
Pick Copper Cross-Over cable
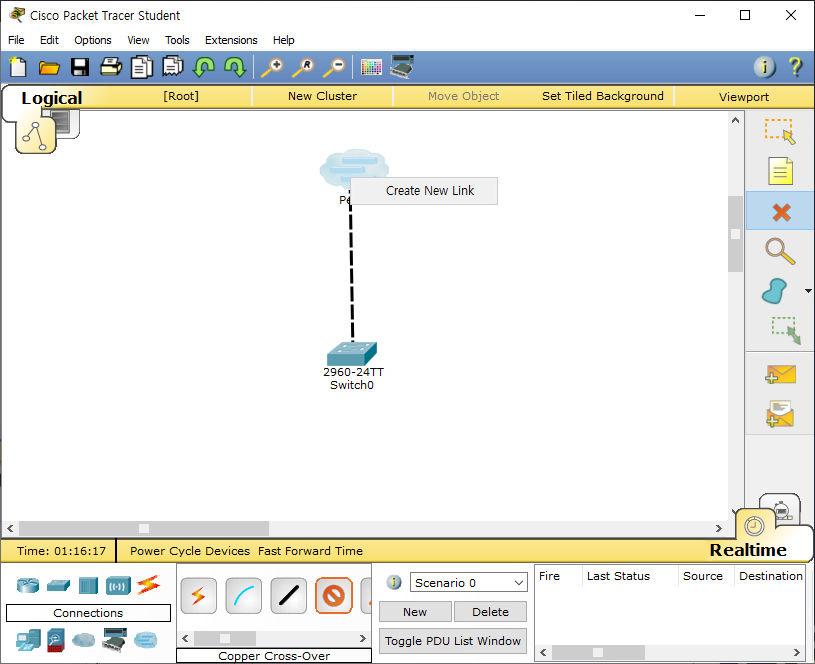[334, 596]
